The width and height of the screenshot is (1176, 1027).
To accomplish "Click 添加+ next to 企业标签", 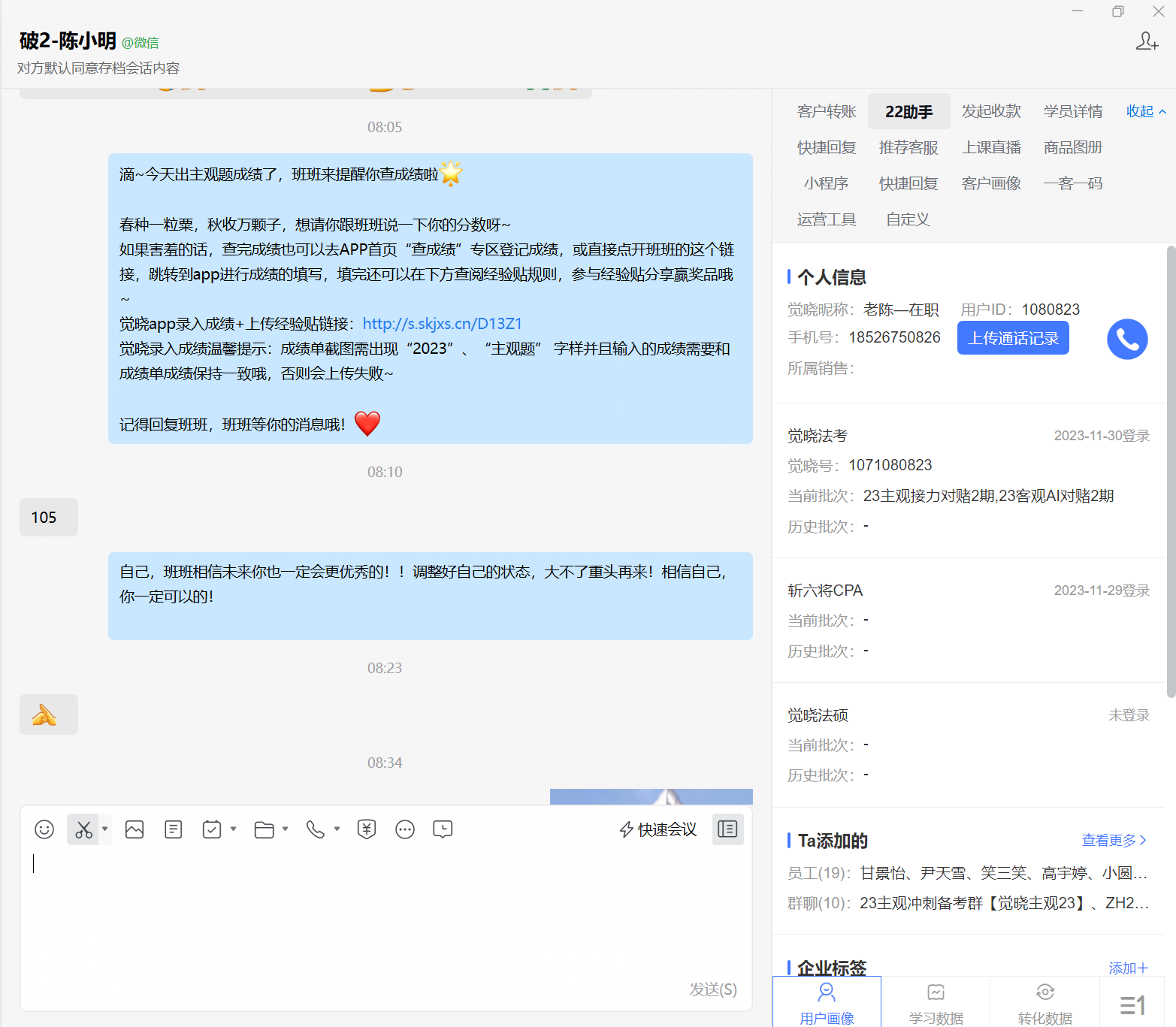I will (x=1129, y=968).
